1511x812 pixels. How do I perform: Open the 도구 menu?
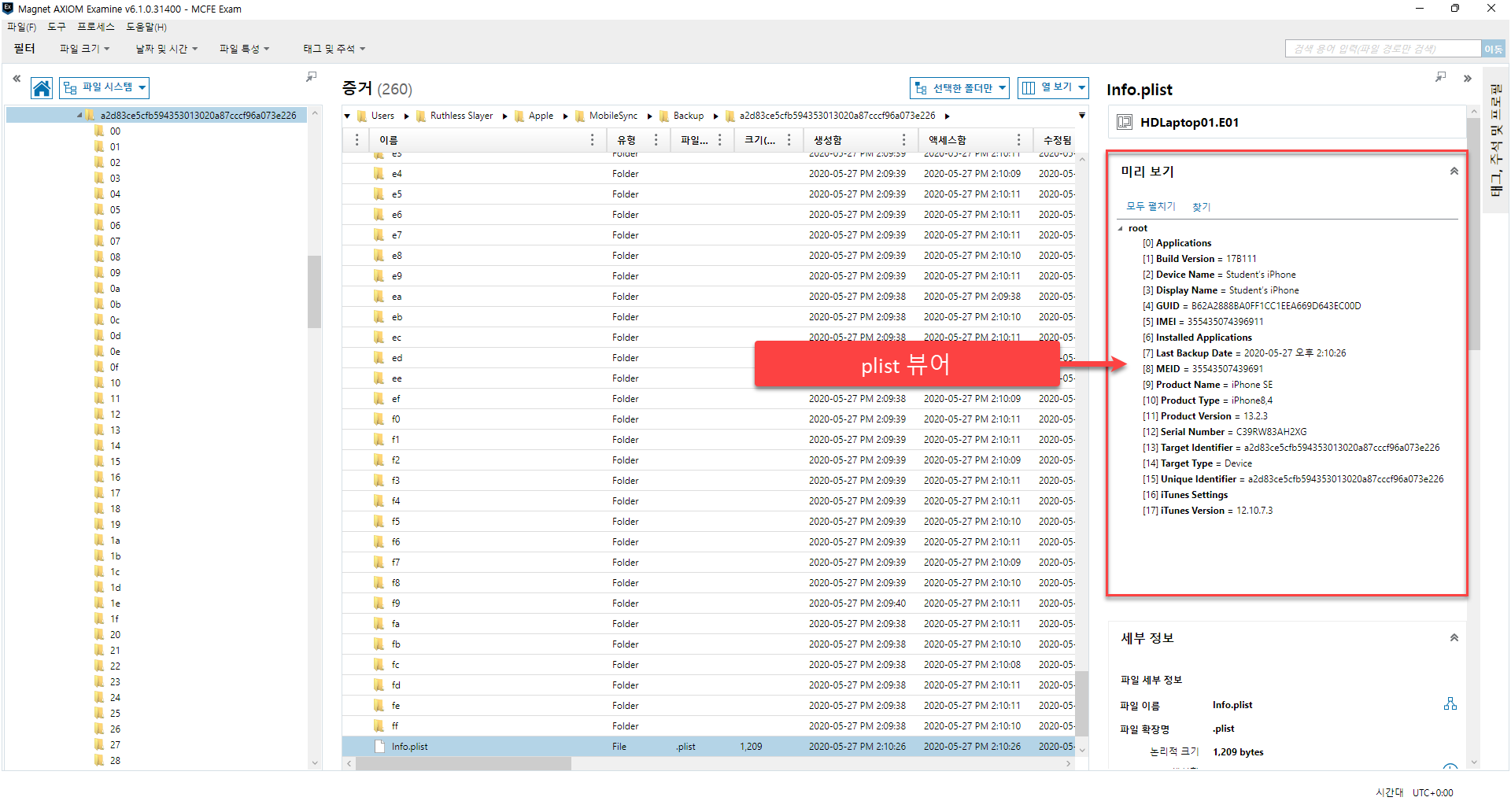[57, 27]
